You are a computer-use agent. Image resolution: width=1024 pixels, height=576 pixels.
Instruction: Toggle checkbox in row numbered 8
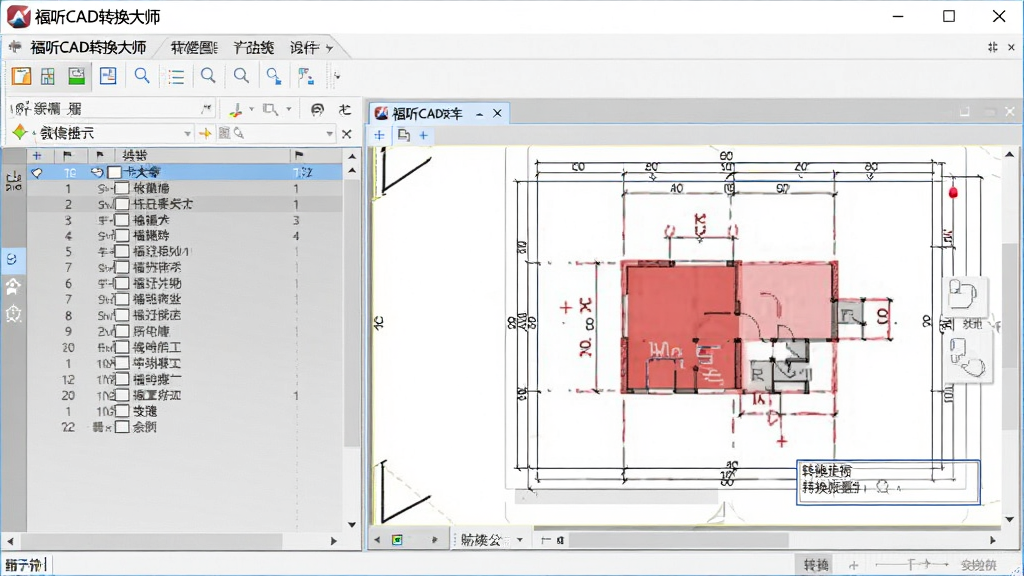pyautogui.click(x=122, y=315)
